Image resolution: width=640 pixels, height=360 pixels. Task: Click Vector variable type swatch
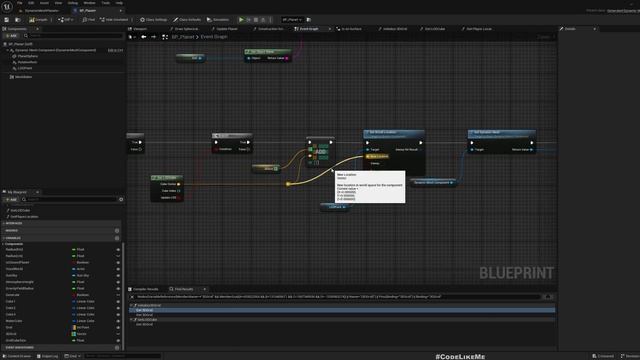[73, 334]
